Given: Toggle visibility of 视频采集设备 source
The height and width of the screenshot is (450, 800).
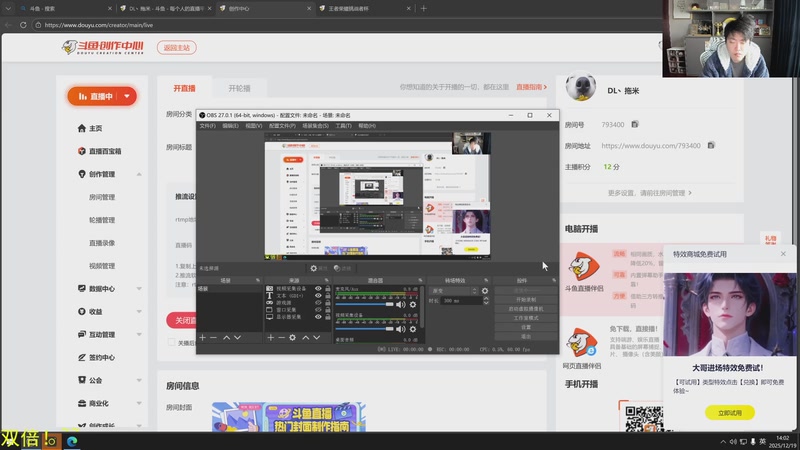Looking at the screenshot, I should (x=318, y=288).
